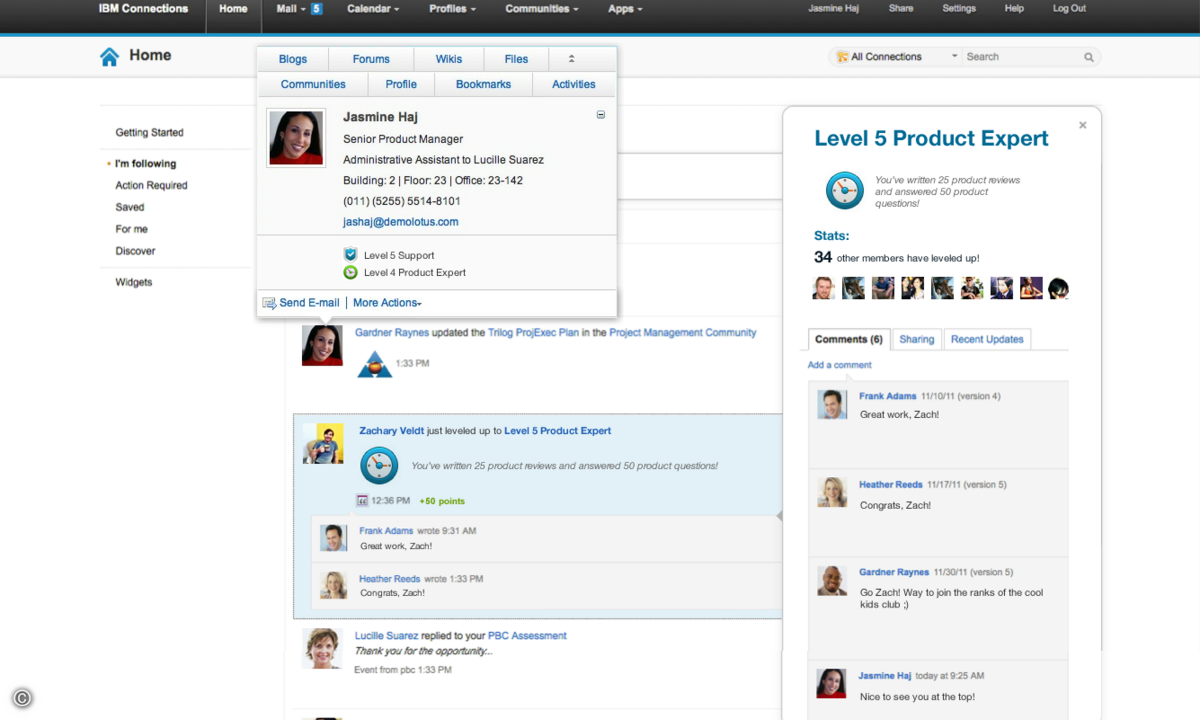Open the Calendar dropdown menu
The width and height of the screenshot is (1200, 720).
tap(373, 9)
